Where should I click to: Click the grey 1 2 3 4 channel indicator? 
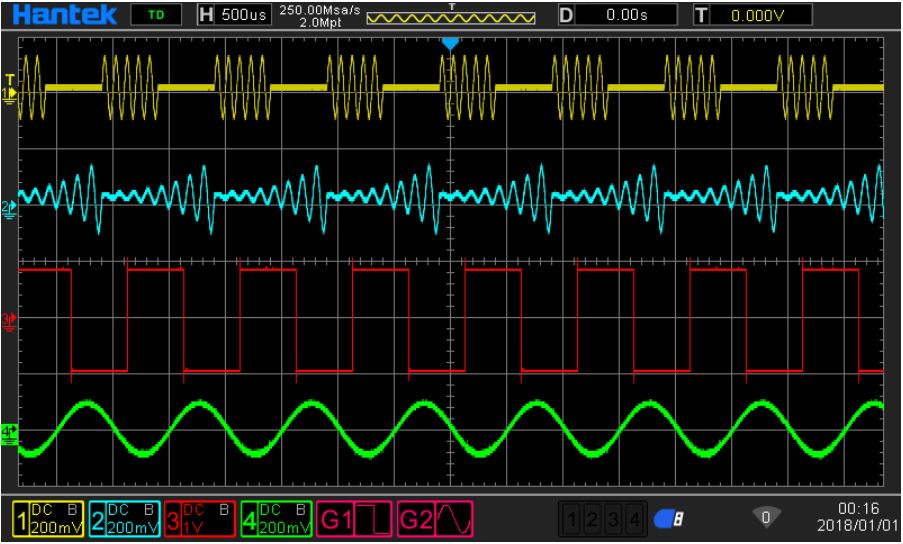coord(602,519)
